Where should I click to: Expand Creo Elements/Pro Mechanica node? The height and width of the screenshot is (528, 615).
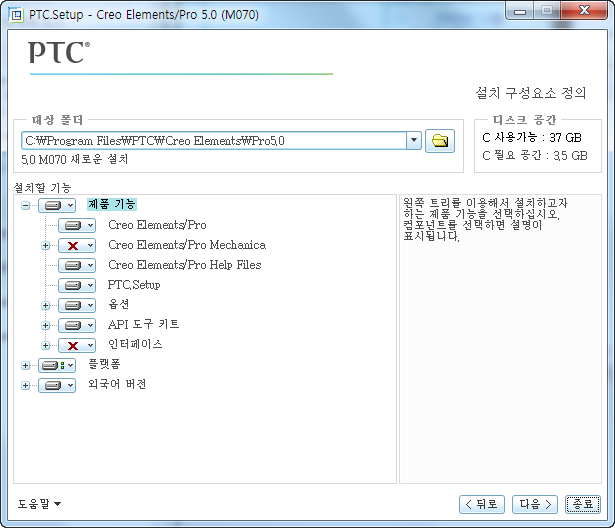click(x=45, y=246)
